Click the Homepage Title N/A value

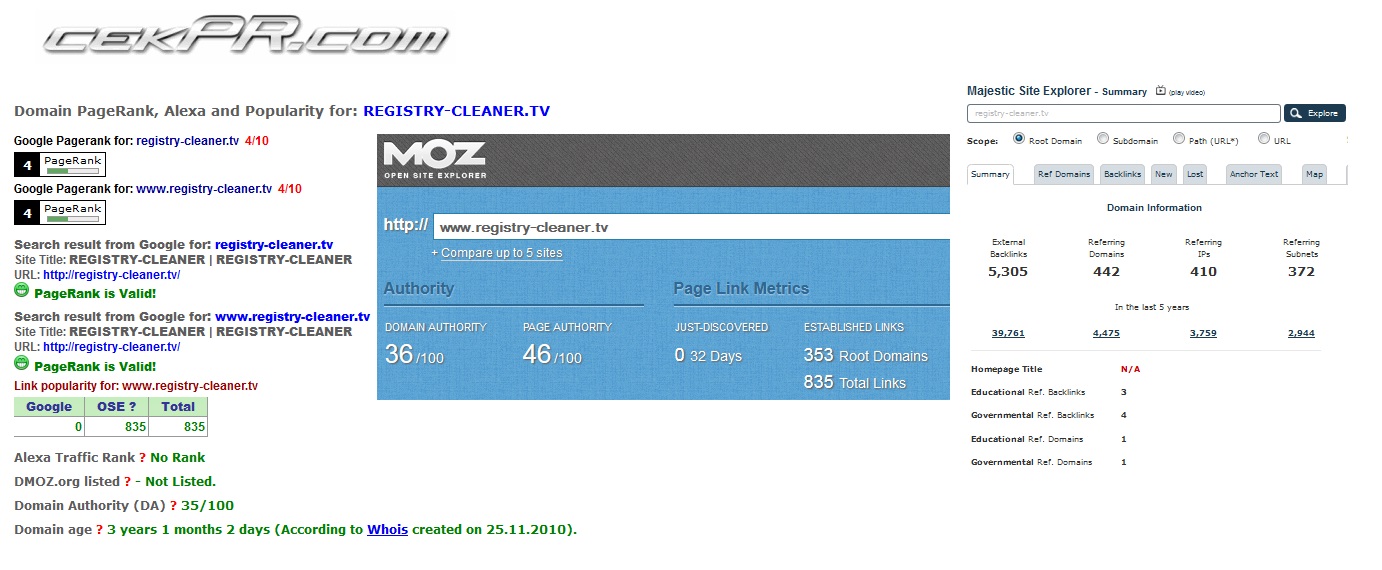point(1130,369)
